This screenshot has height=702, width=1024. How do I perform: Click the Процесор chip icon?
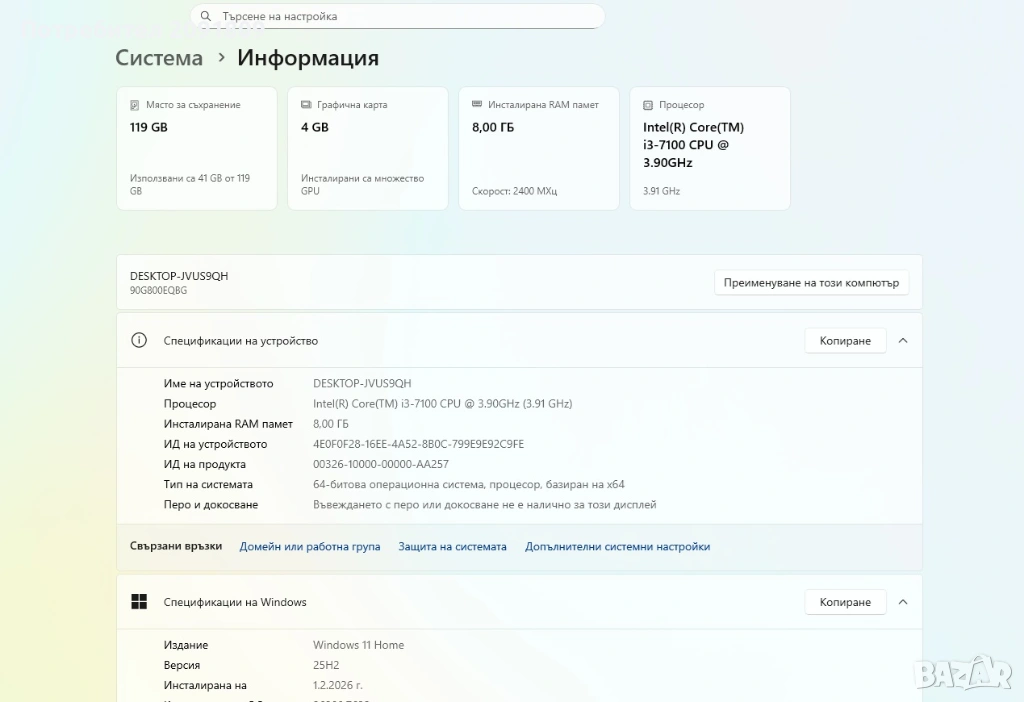[x=648, y=105]
